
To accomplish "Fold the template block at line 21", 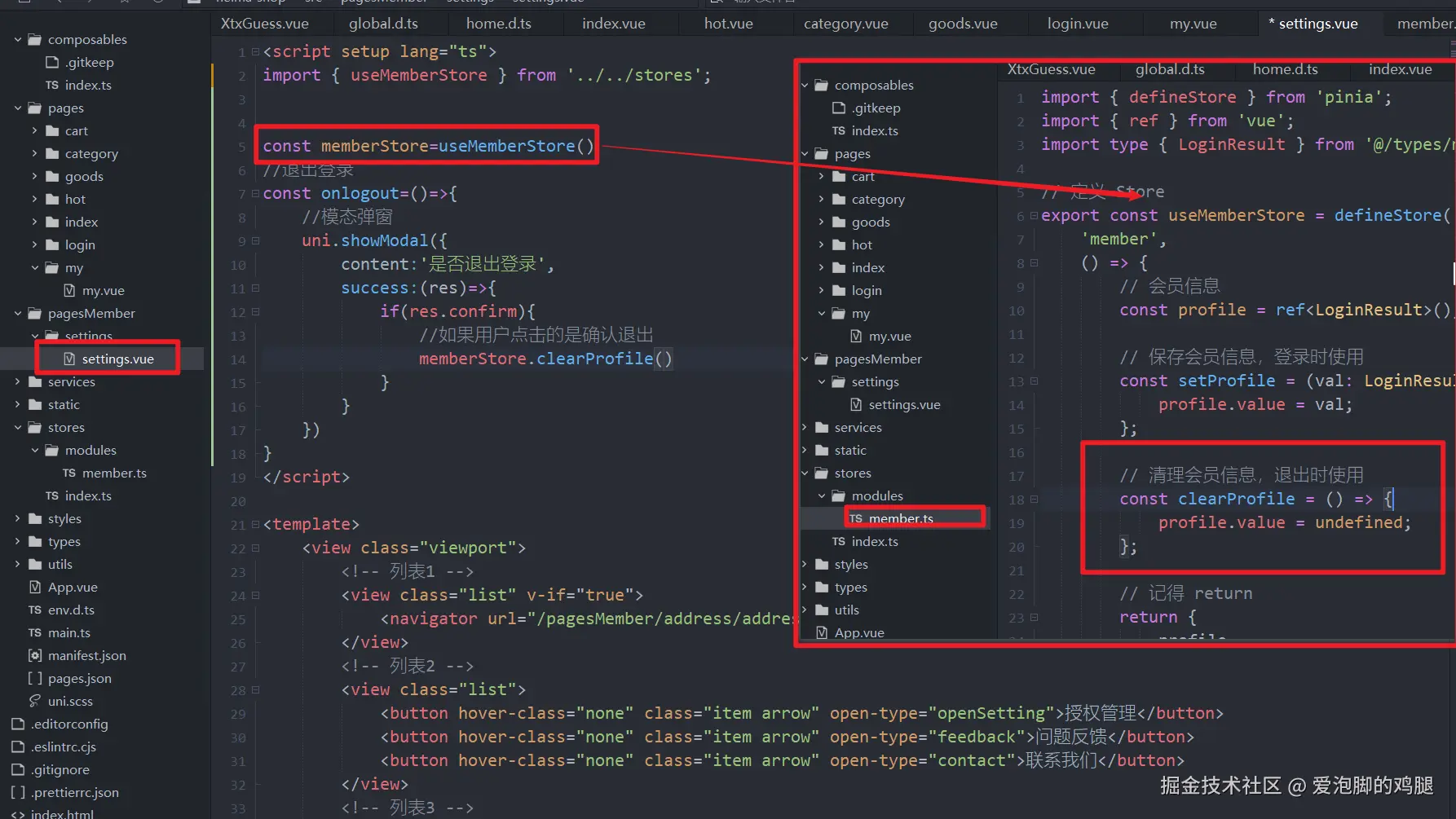I will pyautogui.click(x=255, y=525).
